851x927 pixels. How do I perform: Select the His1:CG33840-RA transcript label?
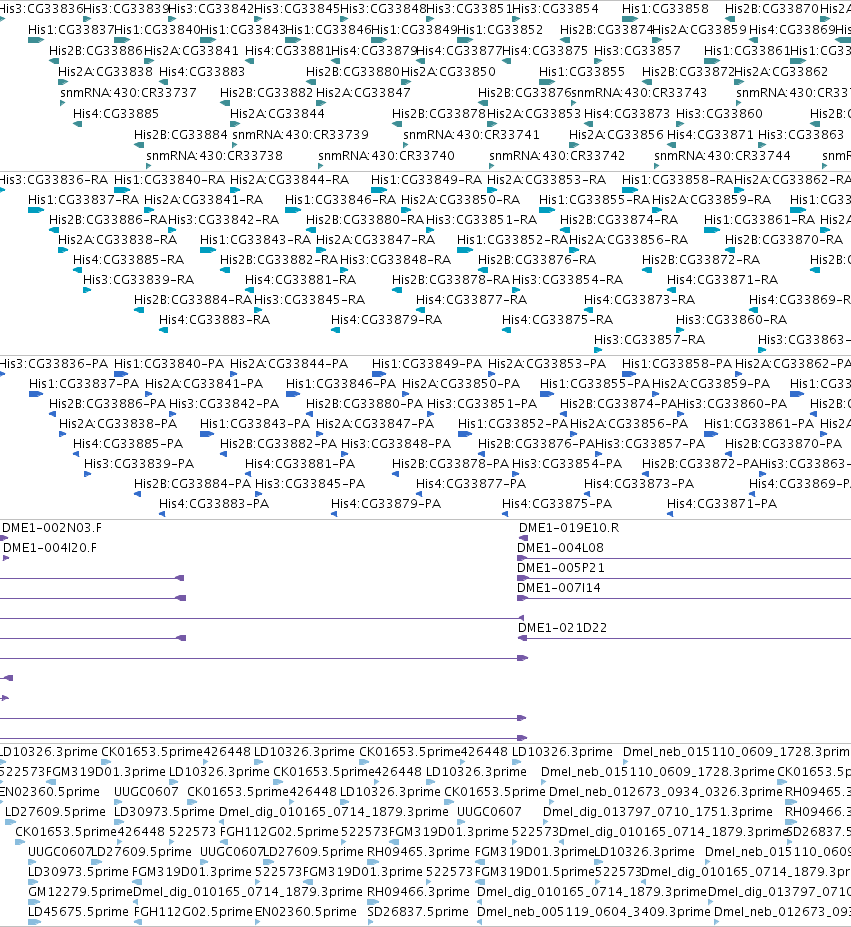(x=170, y=180)
